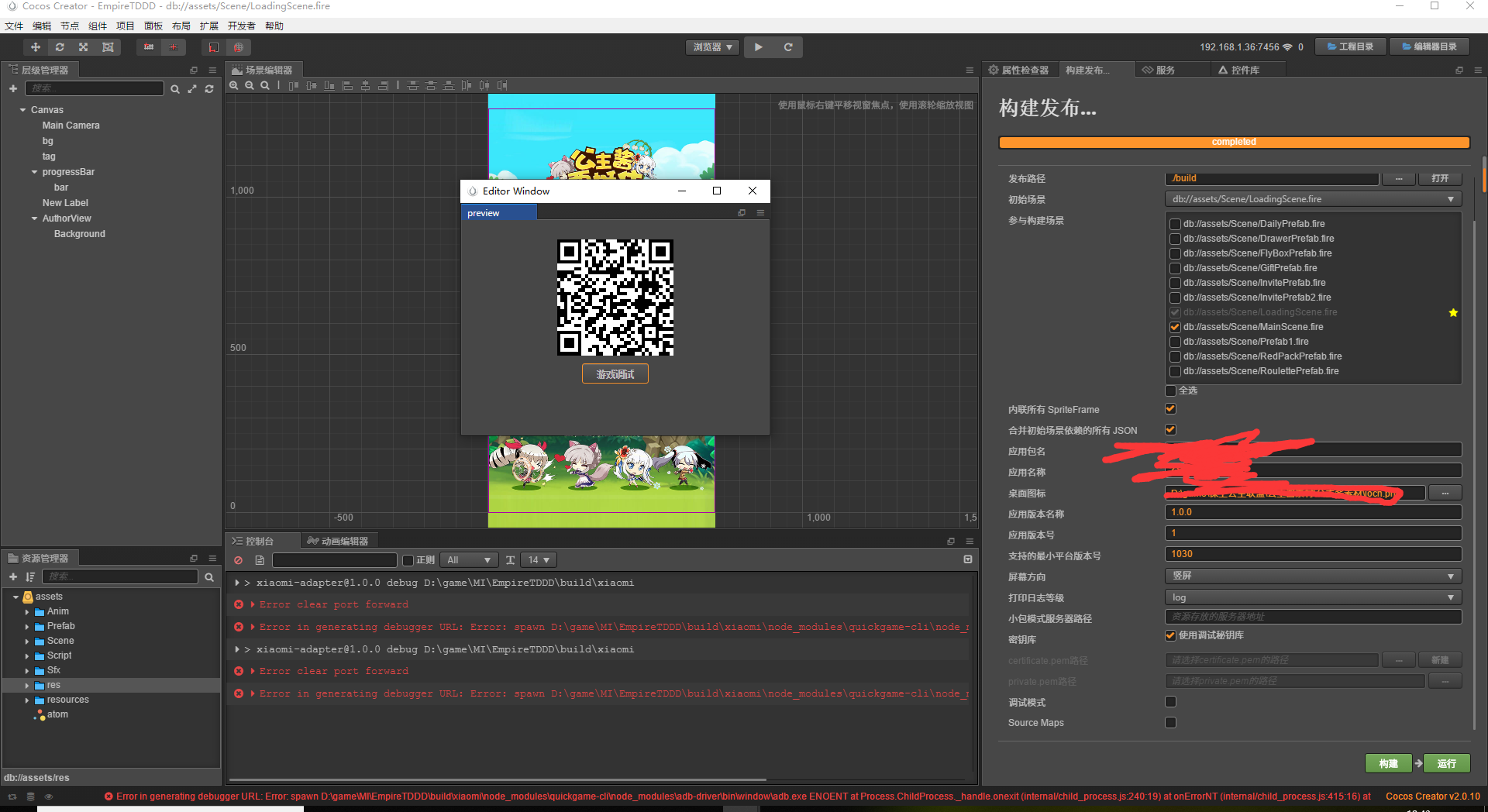Expand the Prefab folder in assets
Screen dimensions: 1488x812
click(x=27, y=627)
